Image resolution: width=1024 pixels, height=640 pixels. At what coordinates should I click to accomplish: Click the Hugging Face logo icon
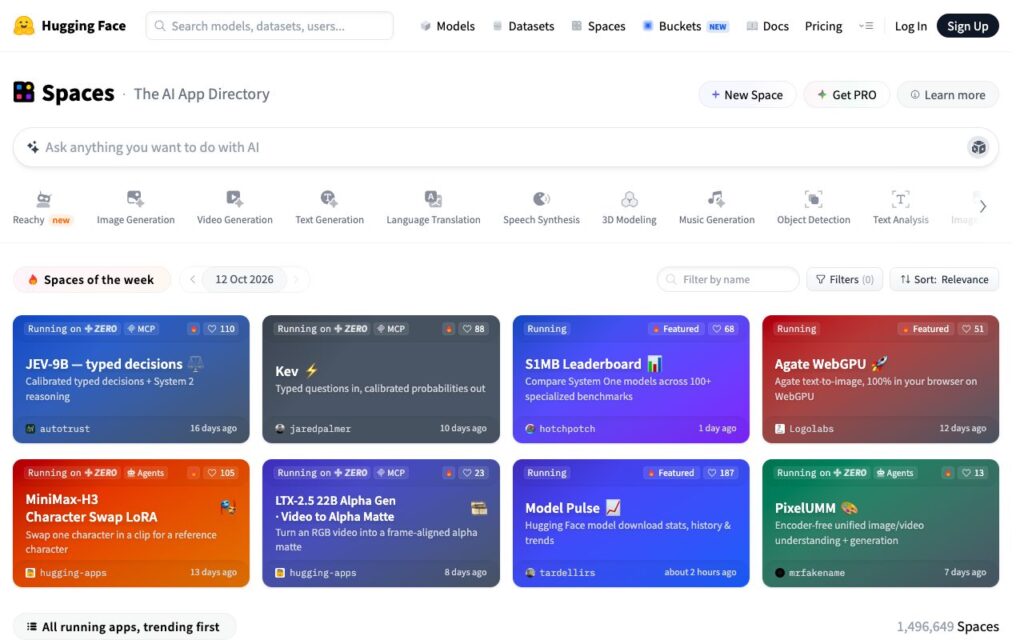pos(24,25)
